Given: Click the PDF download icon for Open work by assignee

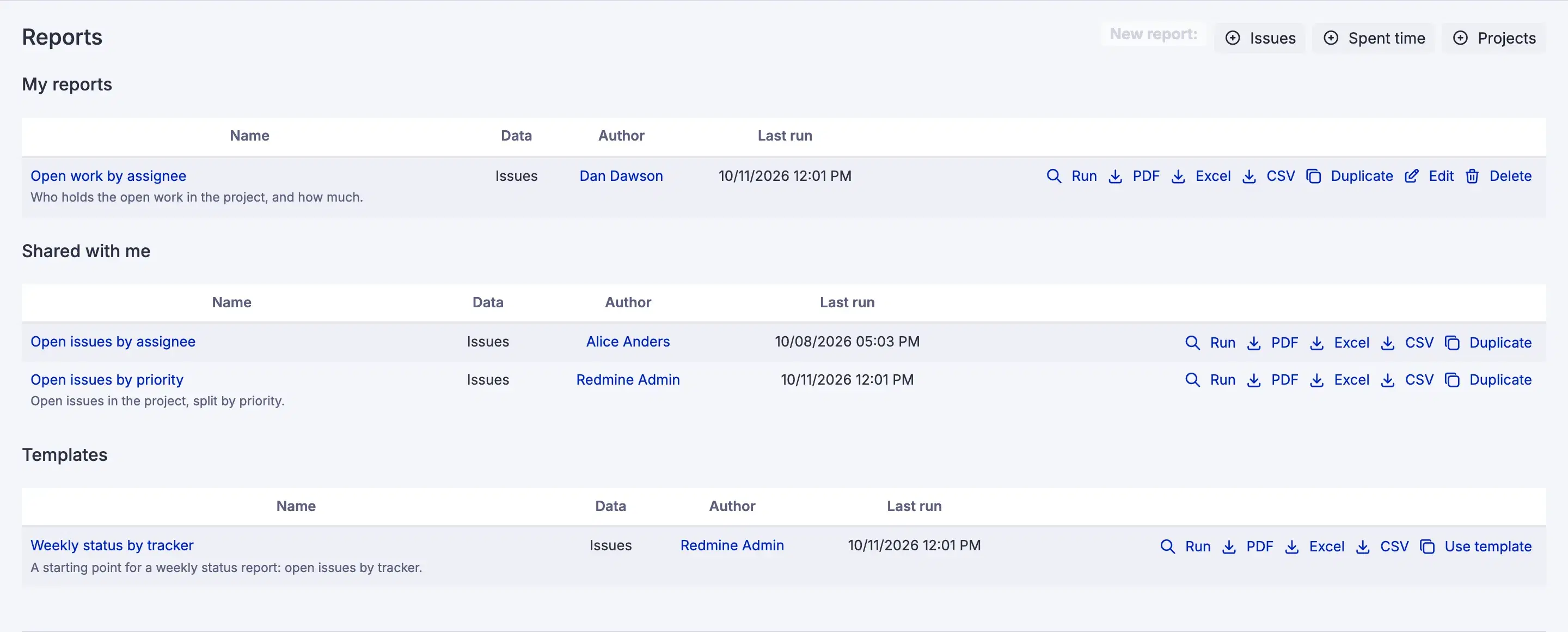Looking at the screenshot, I should [x=1115, y=176].
